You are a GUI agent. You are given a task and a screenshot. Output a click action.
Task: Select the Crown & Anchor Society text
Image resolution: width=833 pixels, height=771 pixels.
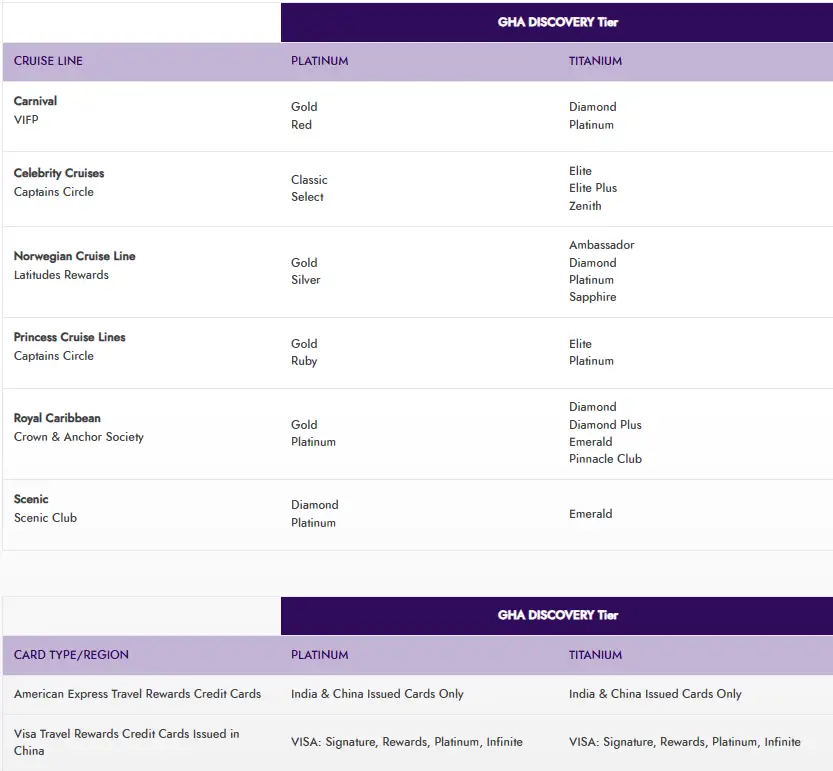tap(79, 437)
